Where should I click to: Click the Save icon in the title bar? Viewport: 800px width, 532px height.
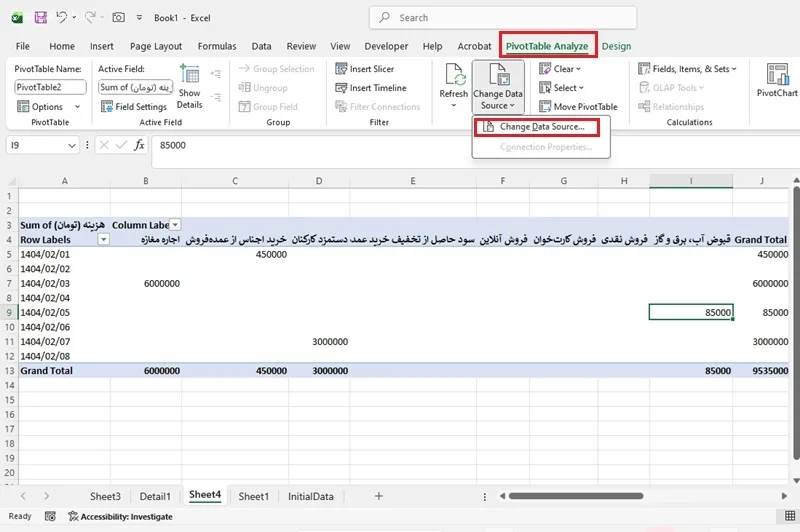click(41, 18)
